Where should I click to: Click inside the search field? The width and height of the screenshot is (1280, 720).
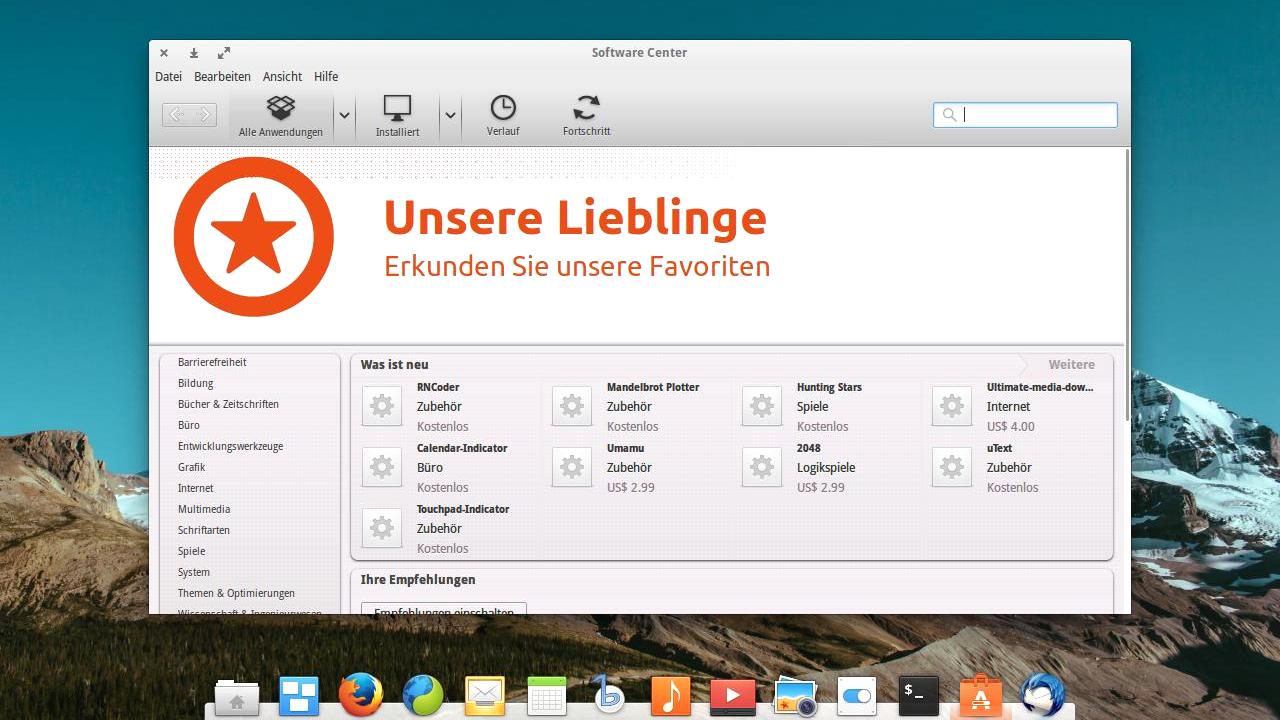(x=1024, y=114)
